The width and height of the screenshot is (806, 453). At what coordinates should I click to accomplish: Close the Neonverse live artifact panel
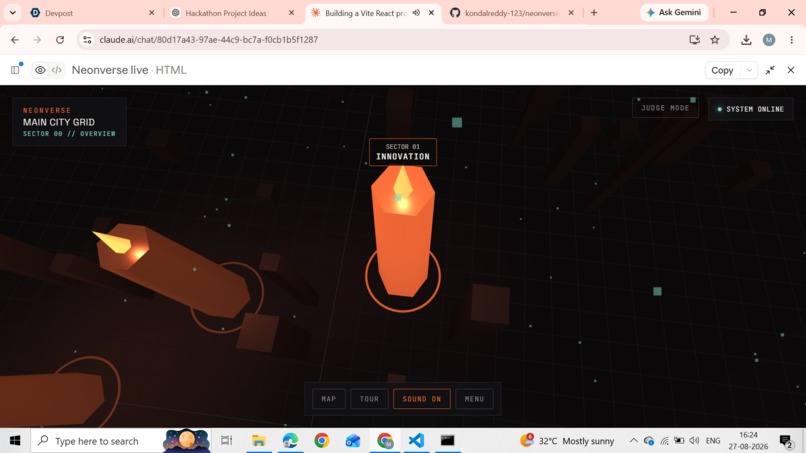[791, 70]
